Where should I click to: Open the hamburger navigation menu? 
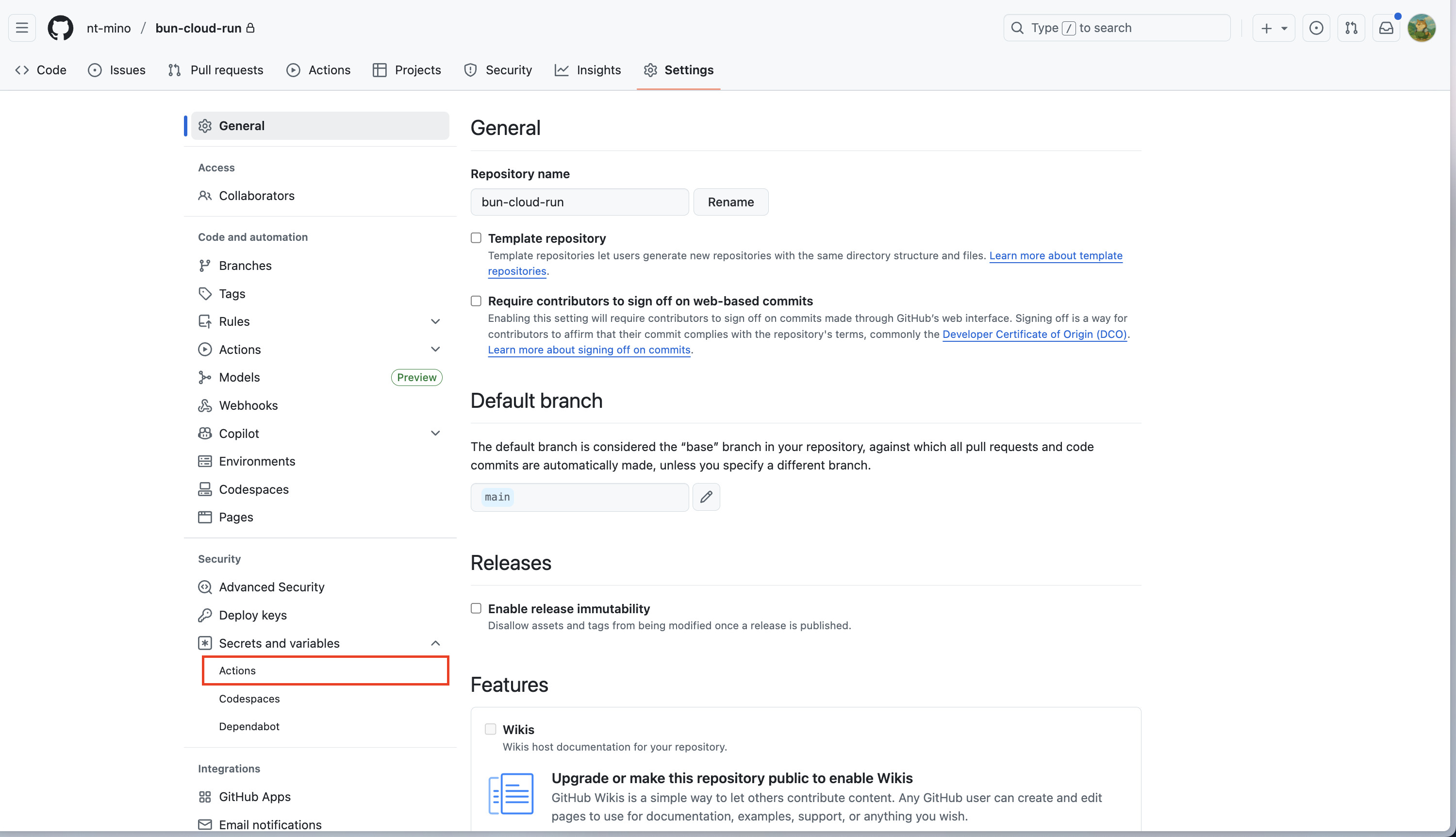(22, 28)
